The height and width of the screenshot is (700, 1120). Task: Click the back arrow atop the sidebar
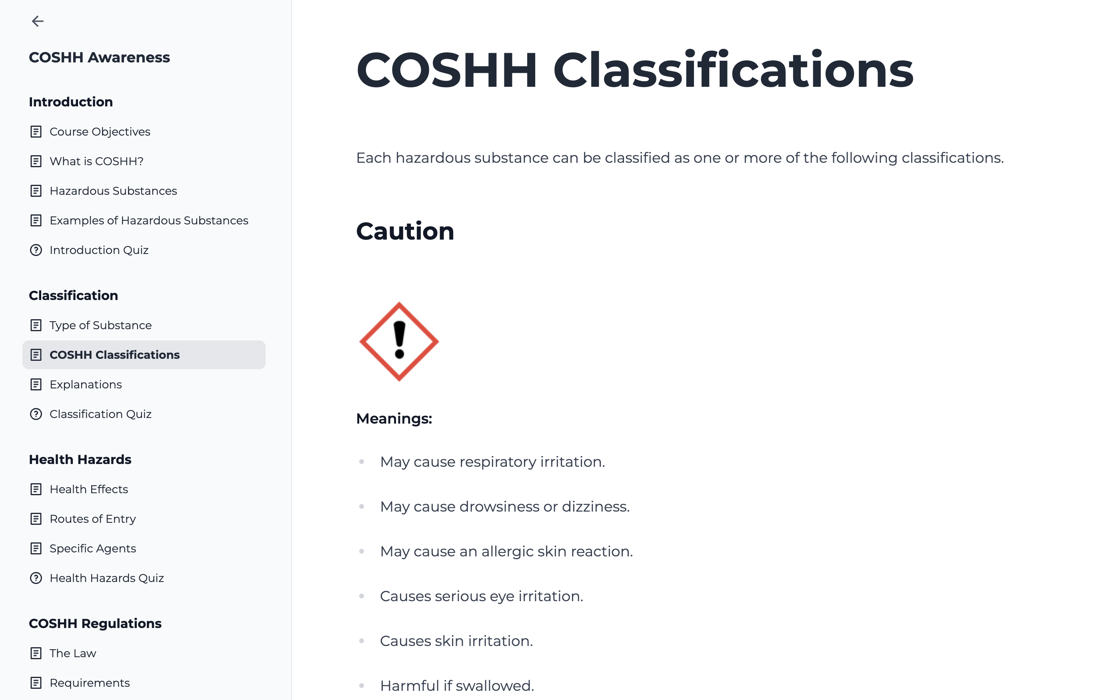pyautogui.click(x=37, y=20)
